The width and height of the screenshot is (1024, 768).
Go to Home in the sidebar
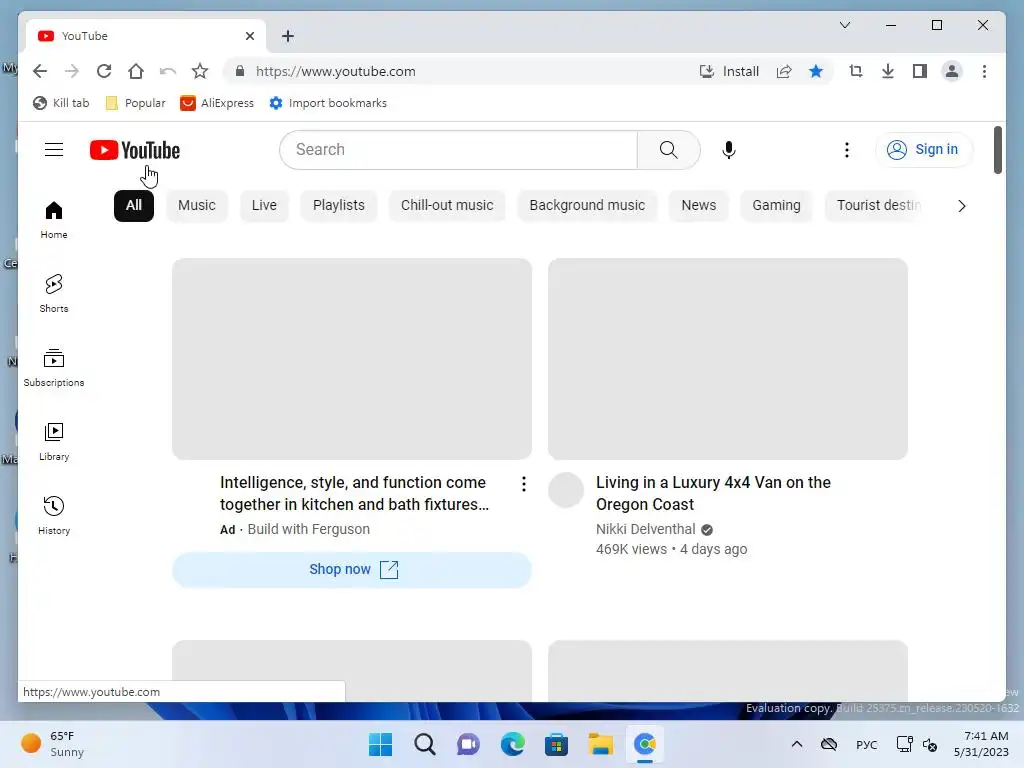point(54,220)
